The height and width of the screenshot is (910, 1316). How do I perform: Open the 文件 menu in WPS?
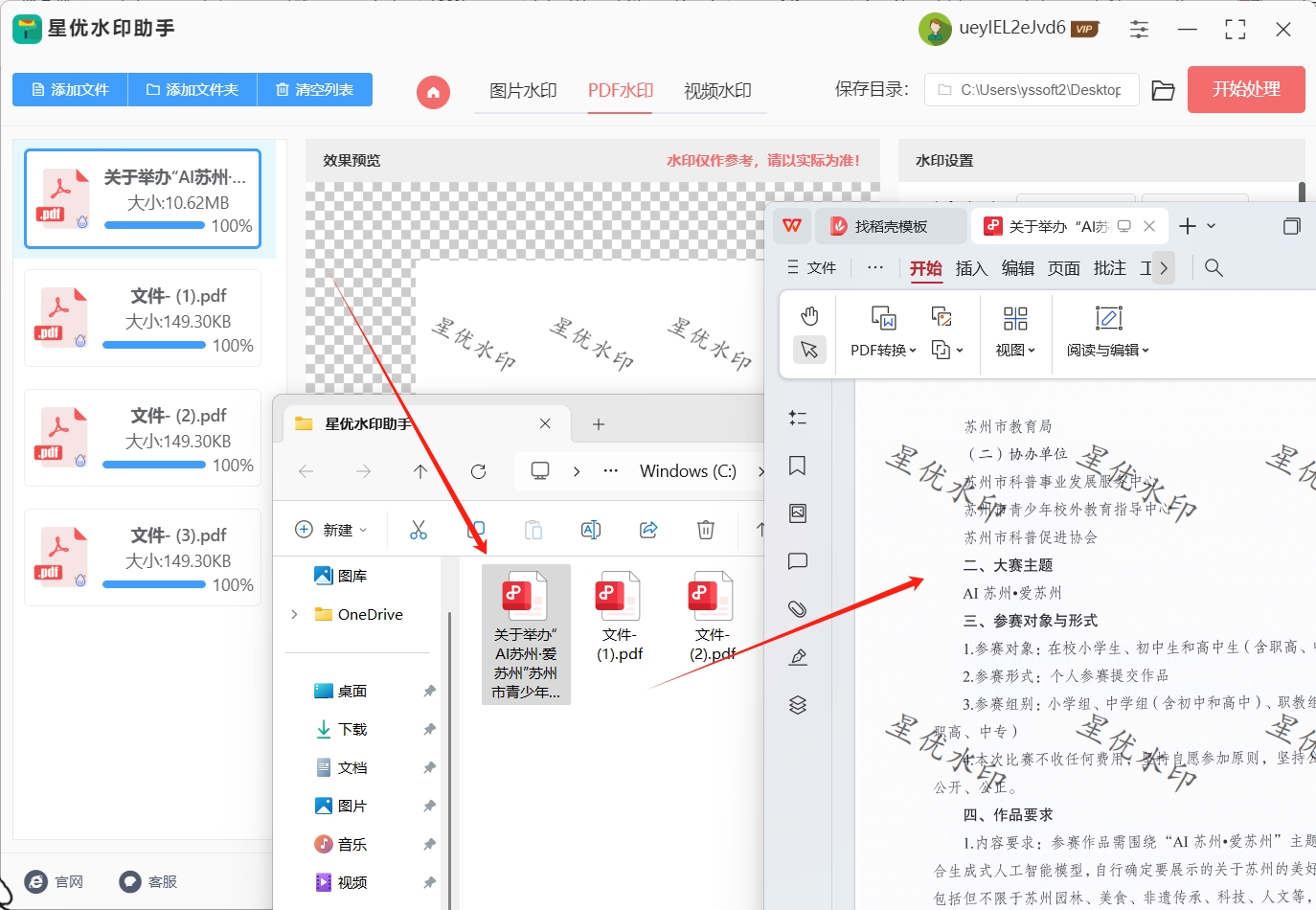point(812,268)
